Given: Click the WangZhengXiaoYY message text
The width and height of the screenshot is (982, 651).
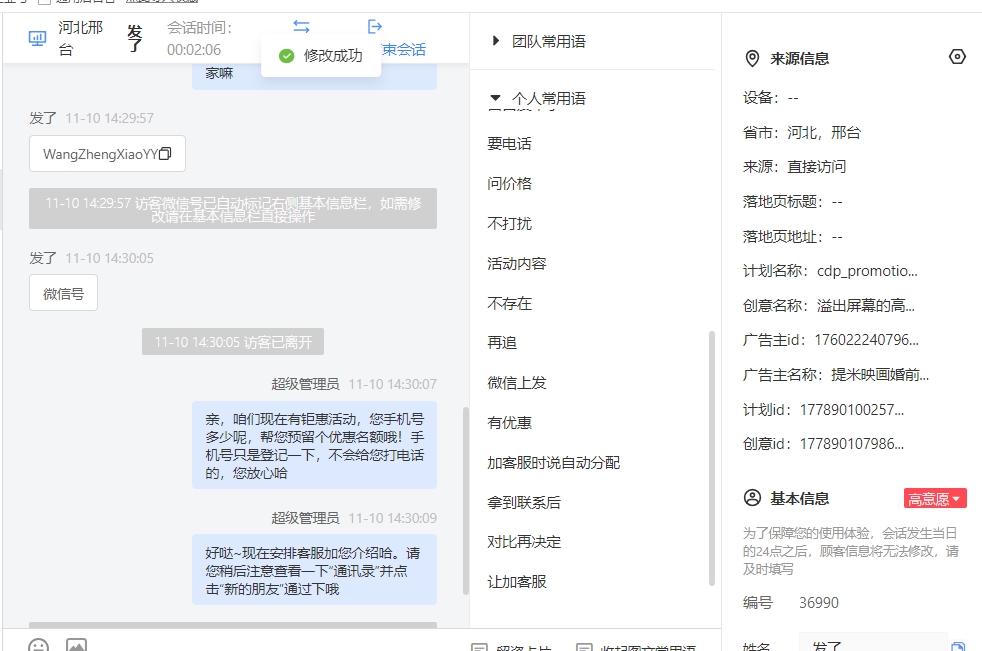Looking at the screenshot, I should click(100, 154).
